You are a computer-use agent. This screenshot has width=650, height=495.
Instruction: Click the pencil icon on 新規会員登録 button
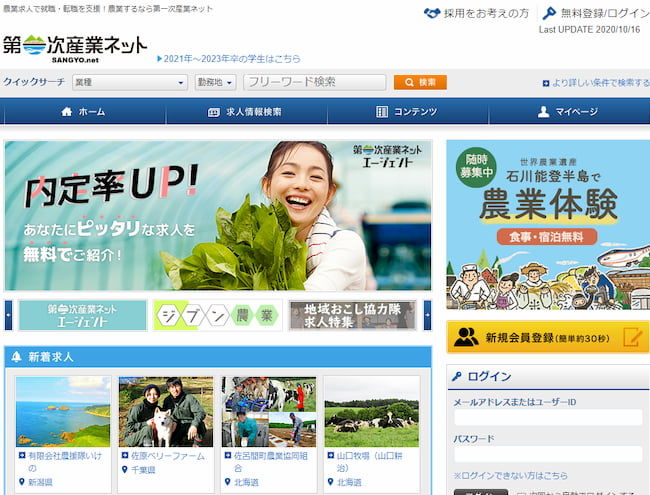coord(633,337)
